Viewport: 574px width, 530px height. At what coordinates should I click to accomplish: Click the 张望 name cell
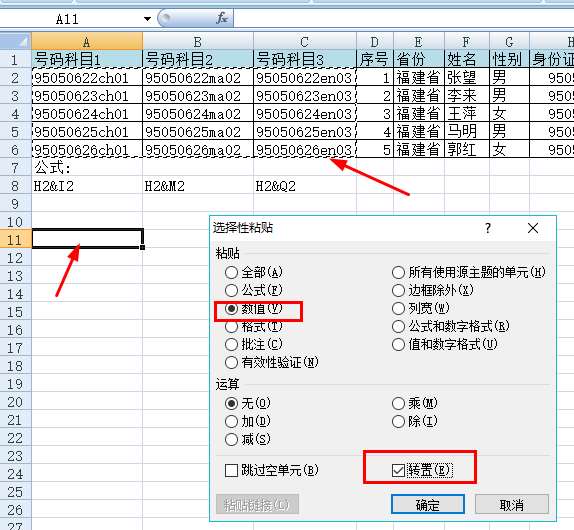pos(466,78)
